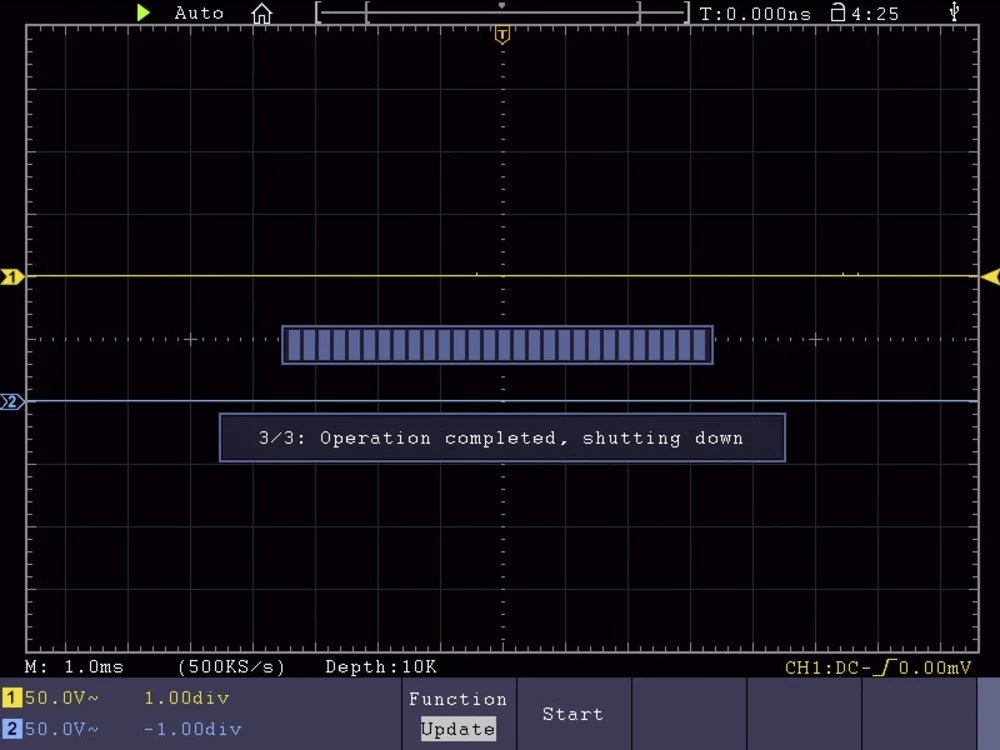
Task: Click the Home icon in top bar
Action: (x=262, y=13)
